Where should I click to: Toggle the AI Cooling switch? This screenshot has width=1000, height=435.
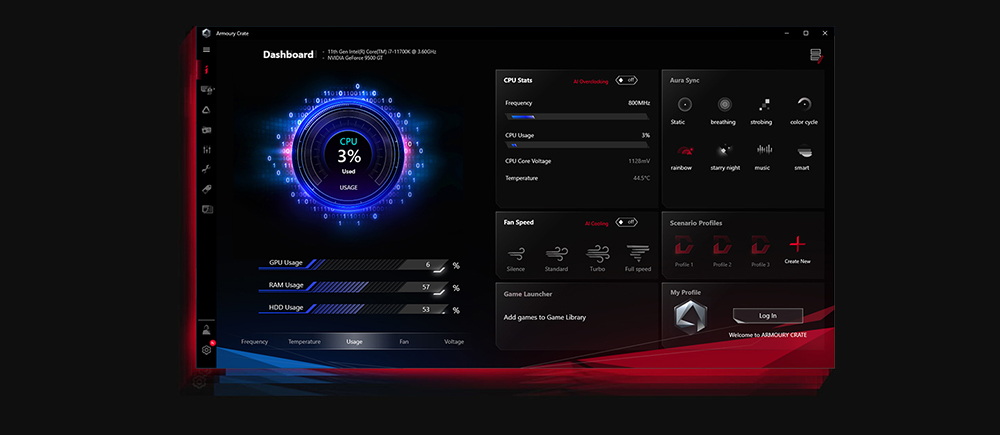626,223
